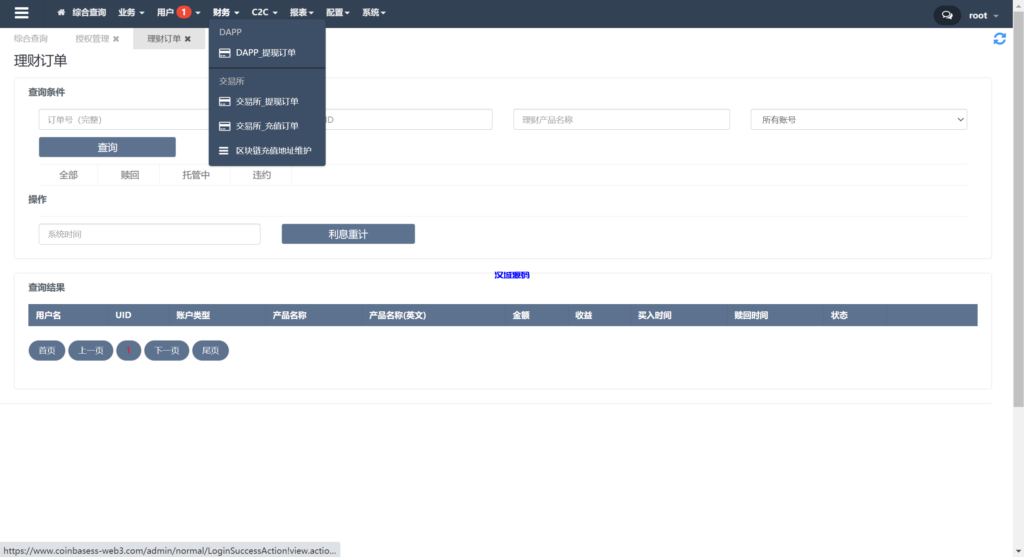This screenshot has height=557, width=1024.
Task: Choose the 违约 status filter
Action: 261,175
